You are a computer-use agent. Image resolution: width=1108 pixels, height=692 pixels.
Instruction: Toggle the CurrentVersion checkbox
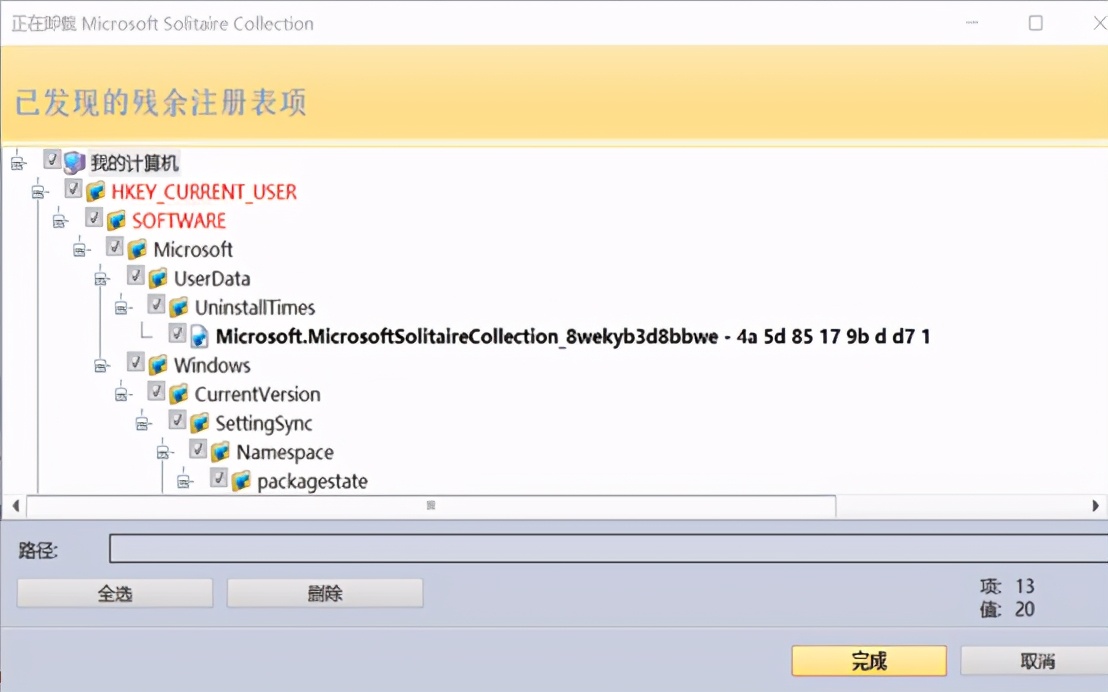coord(156,391)
